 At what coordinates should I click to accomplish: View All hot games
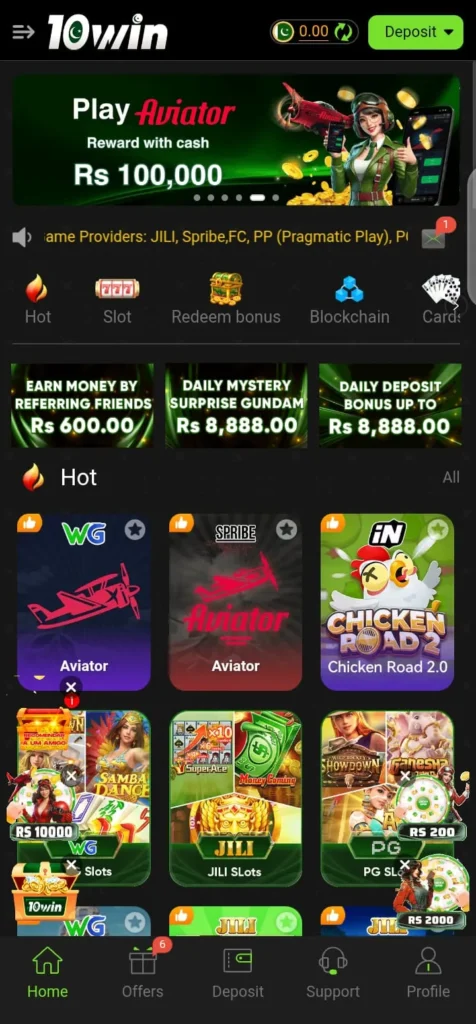coord(451,477)
